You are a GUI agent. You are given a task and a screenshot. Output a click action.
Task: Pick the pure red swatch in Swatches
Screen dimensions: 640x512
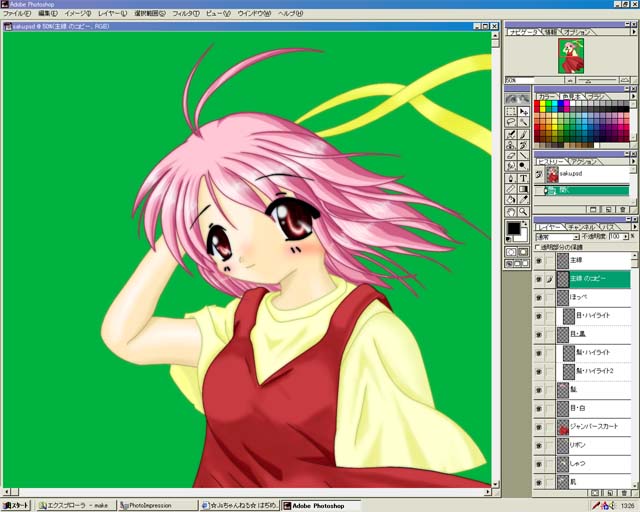tap(537, 105)
